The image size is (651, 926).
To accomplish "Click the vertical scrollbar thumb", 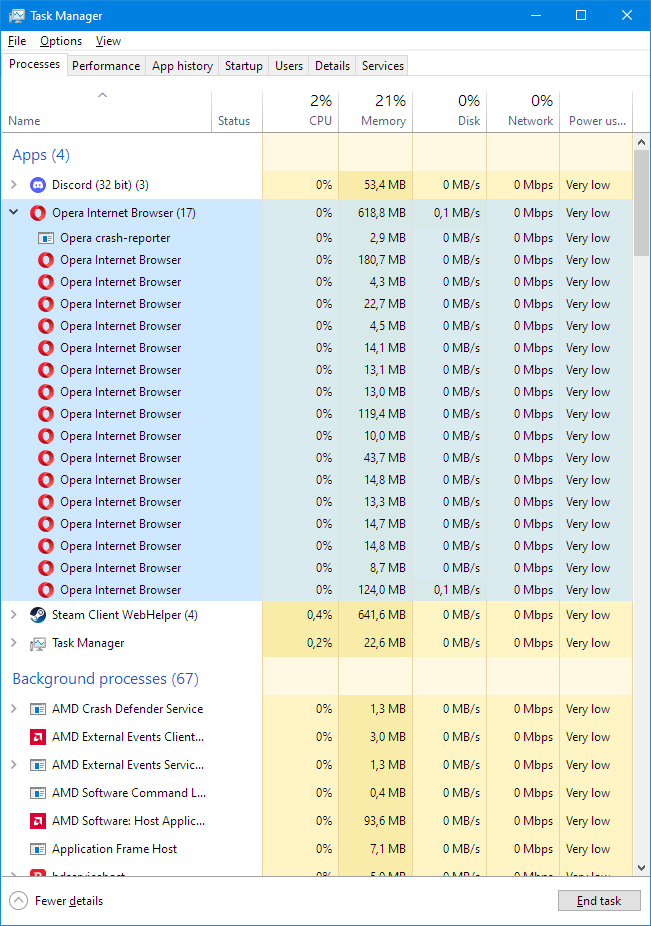I will click(x=642, y=203).
